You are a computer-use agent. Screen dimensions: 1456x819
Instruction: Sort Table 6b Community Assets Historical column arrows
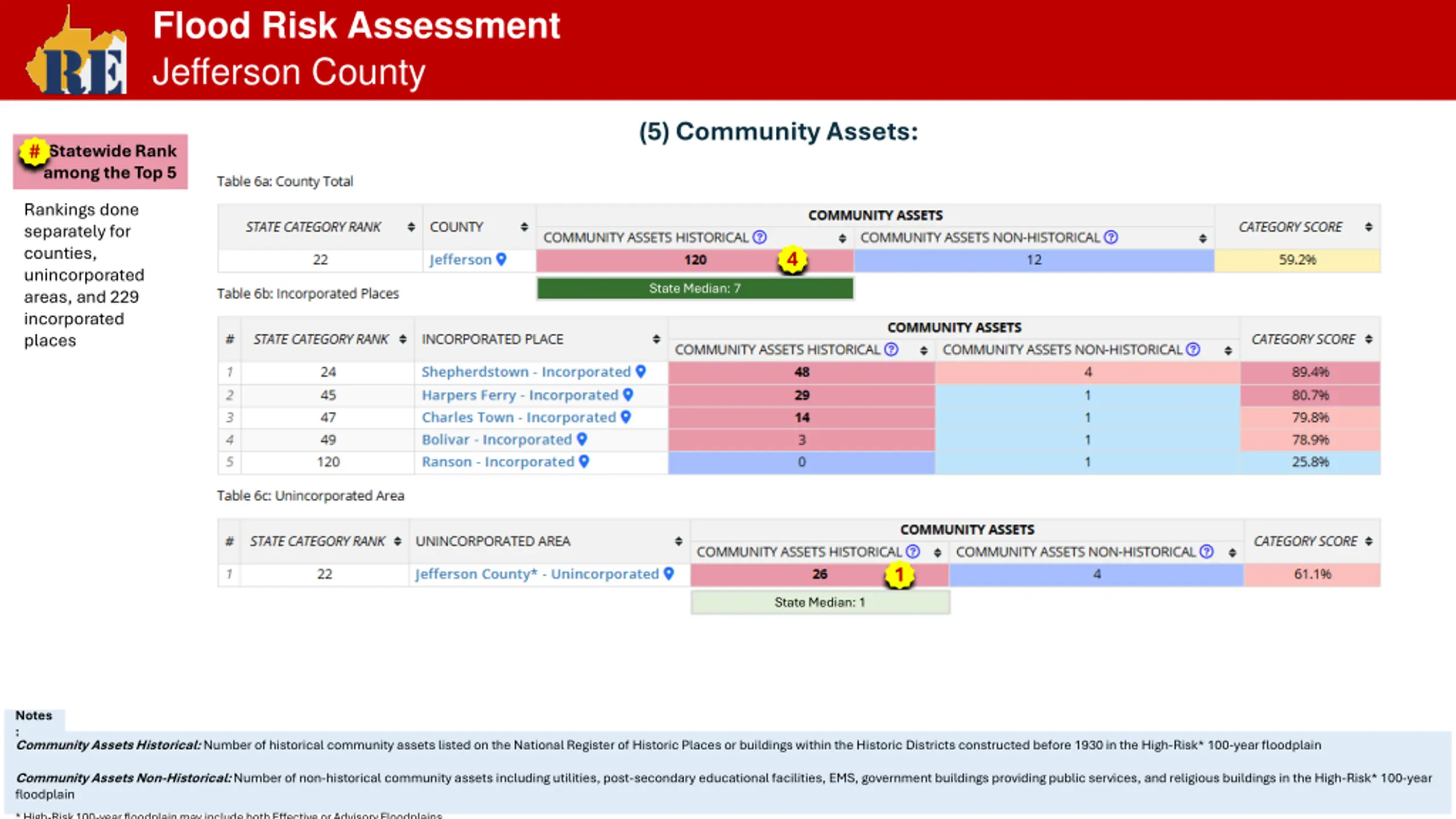pos(924,350)
